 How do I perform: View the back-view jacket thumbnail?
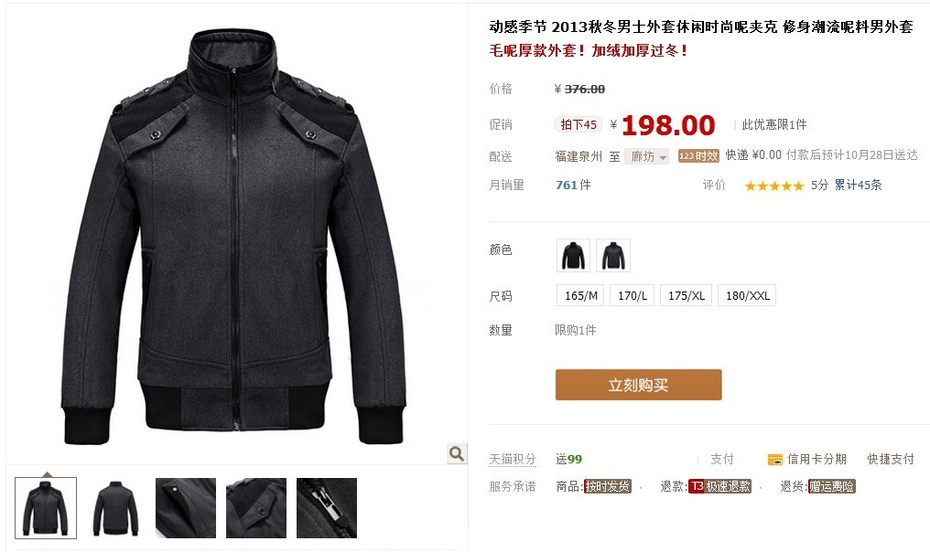coord(116,508)
